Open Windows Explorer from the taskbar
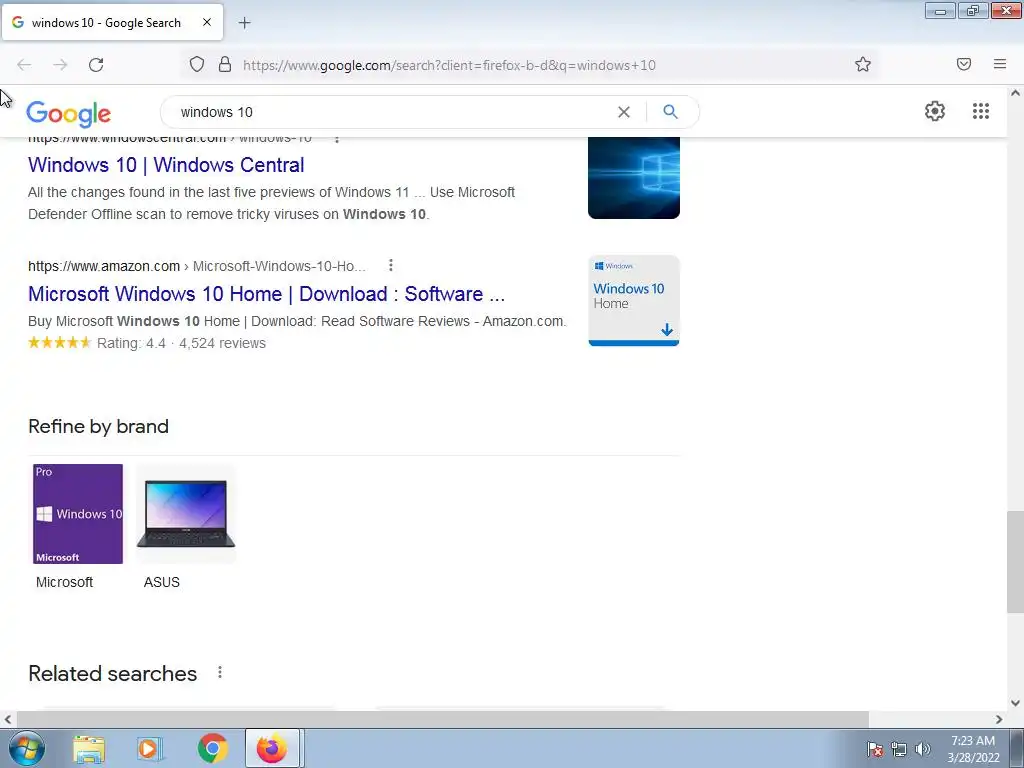Screen dimensions: 1024x768 point(89,748)
